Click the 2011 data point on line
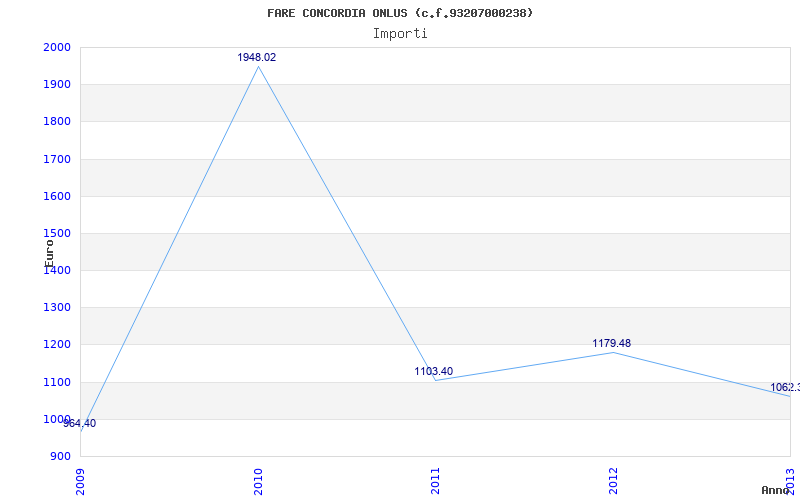Image resolution: width=800 pixels, height=500 pixels. click(436, 381)
